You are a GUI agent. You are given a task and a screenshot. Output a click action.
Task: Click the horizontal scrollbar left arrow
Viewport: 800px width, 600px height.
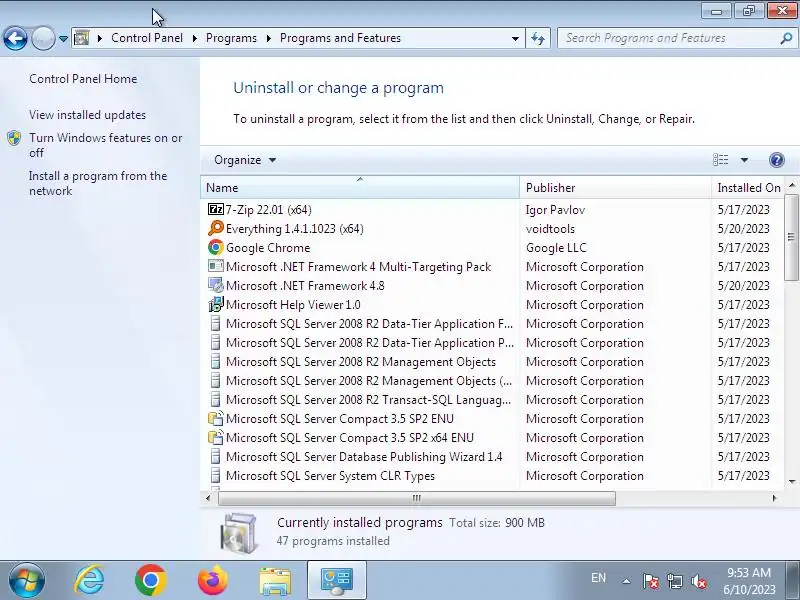click(208, 498)
